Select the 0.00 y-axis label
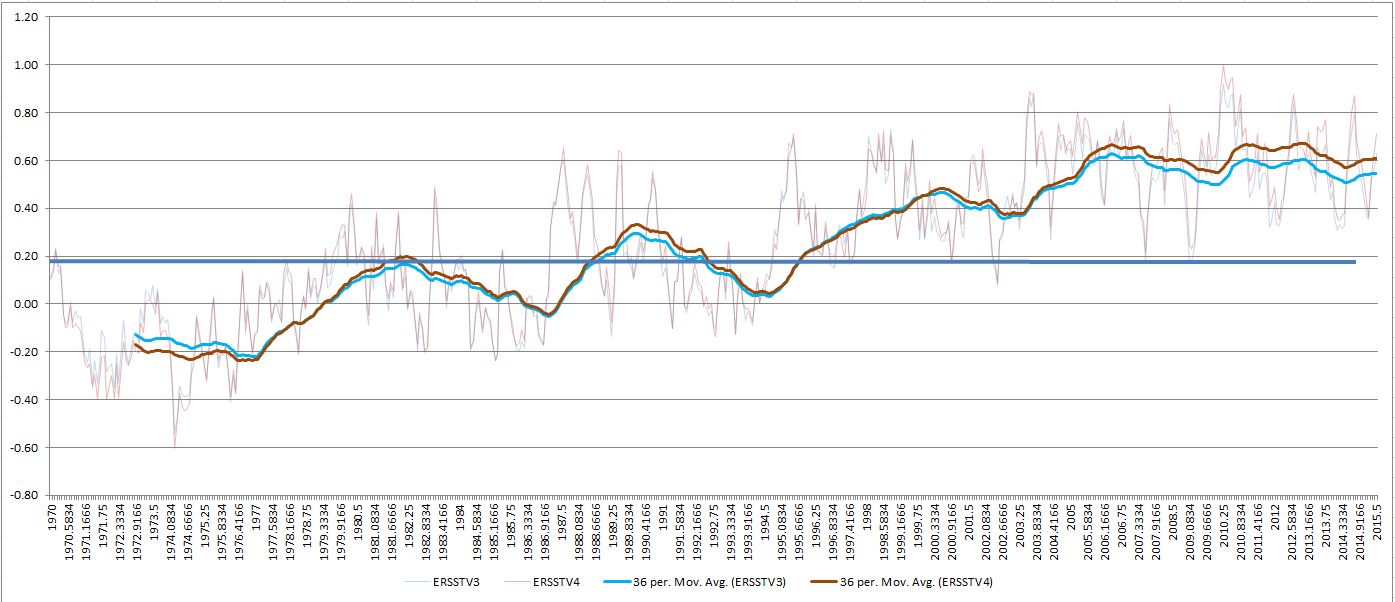Screen dimensions: 1395x602 (x=27, y=304)
